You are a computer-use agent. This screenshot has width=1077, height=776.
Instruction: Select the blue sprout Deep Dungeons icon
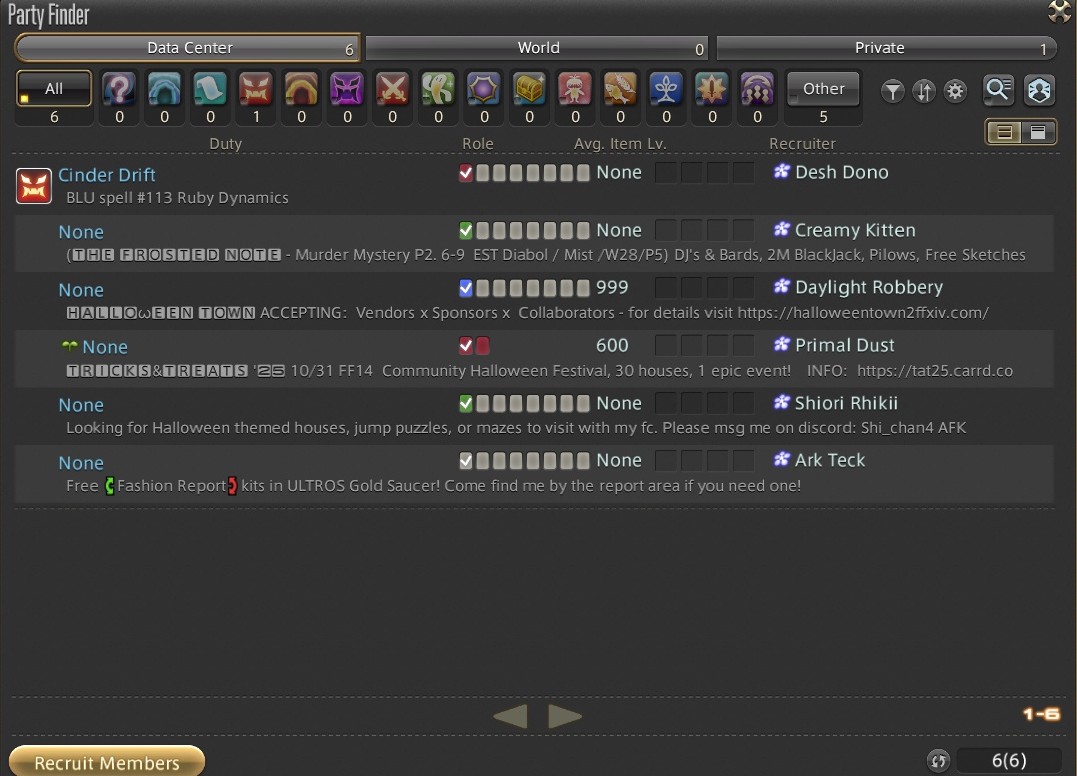[666, 89]
